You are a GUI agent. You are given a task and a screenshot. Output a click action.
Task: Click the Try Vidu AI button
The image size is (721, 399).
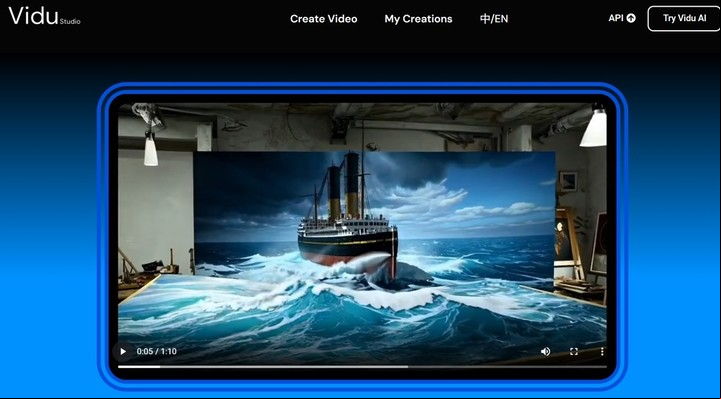(x=684, y=18)
